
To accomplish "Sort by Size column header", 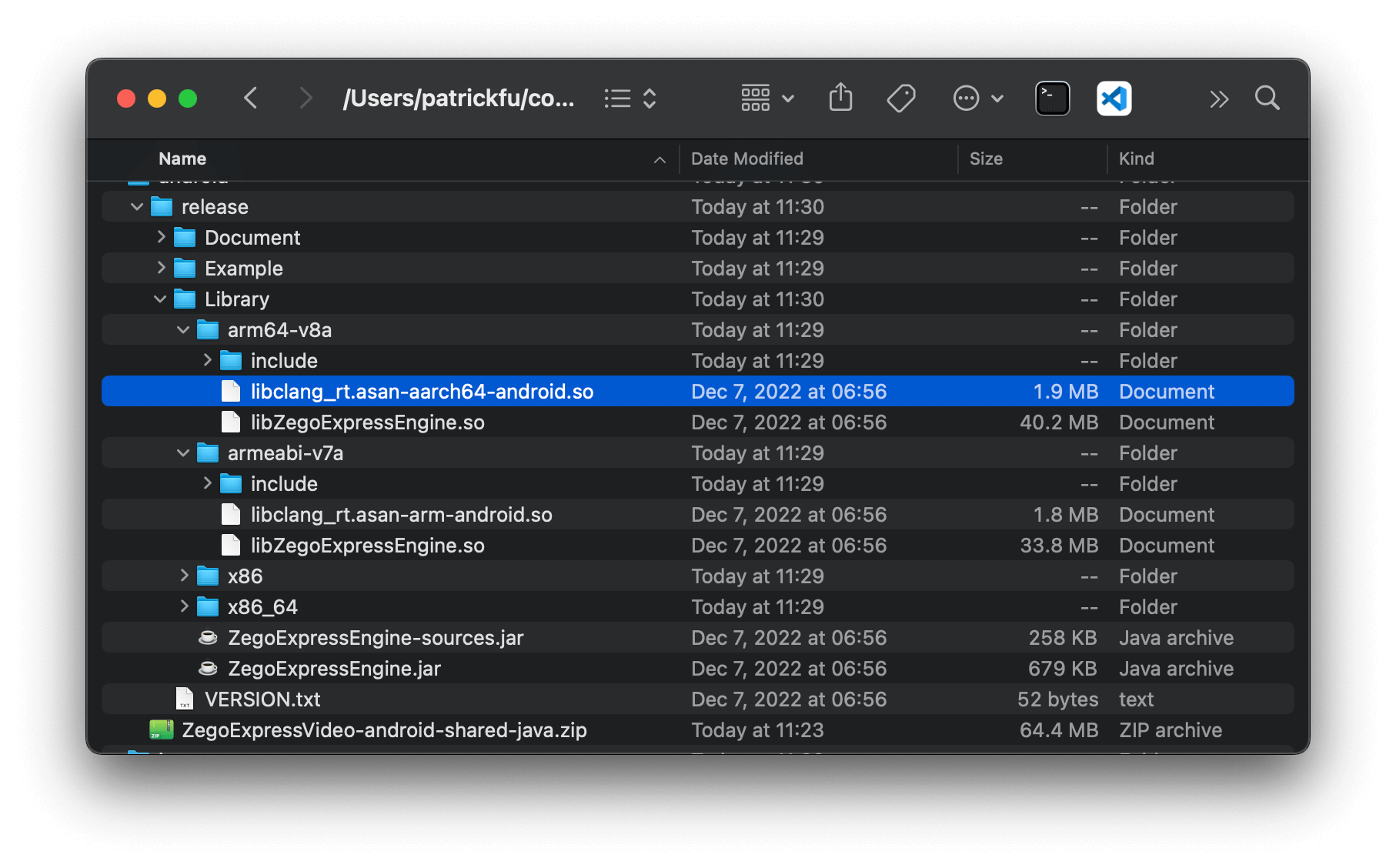I will (986, 159).
